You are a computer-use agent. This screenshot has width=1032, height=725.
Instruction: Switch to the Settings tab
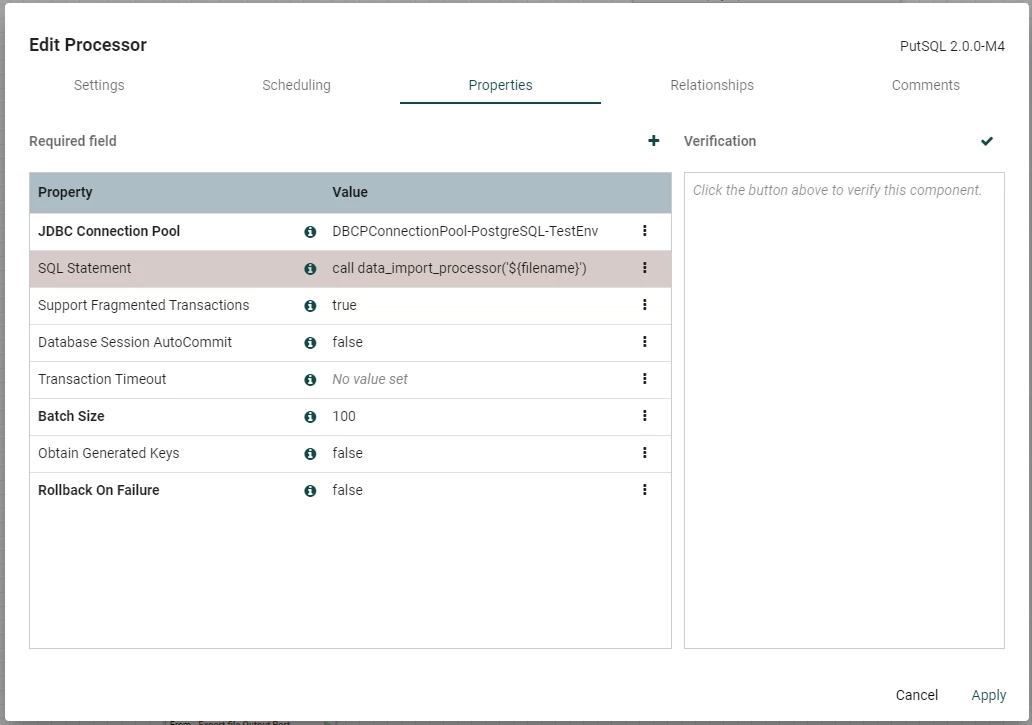[99, 85]
